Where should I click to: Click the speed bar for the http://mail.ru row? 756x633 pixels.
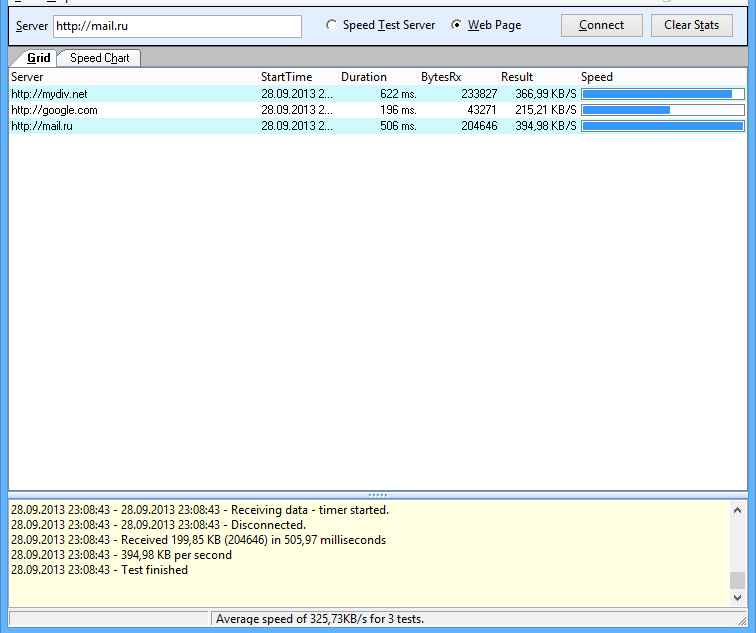[662, 126]
